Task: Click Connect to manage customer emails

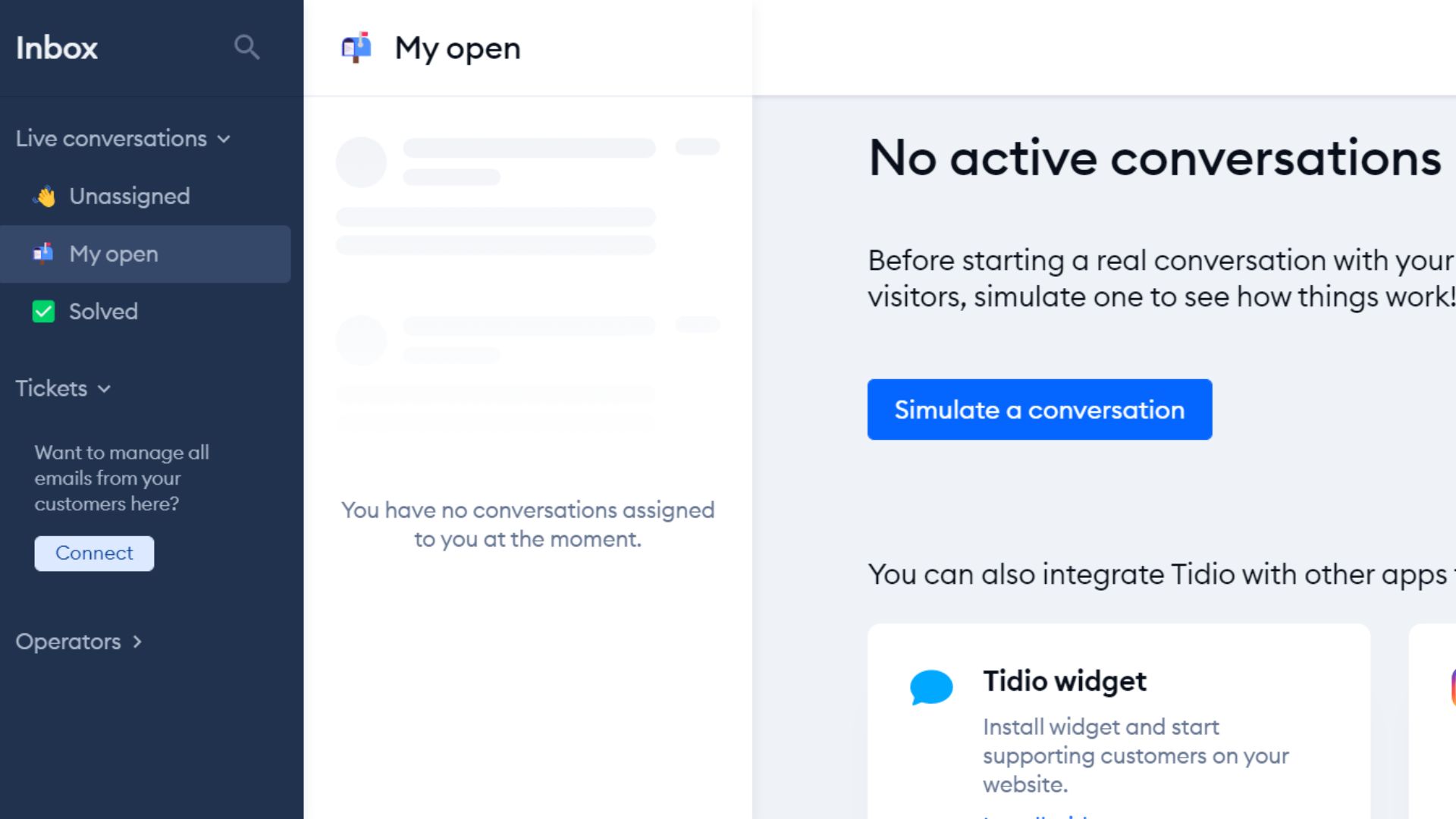Action: 94,553
